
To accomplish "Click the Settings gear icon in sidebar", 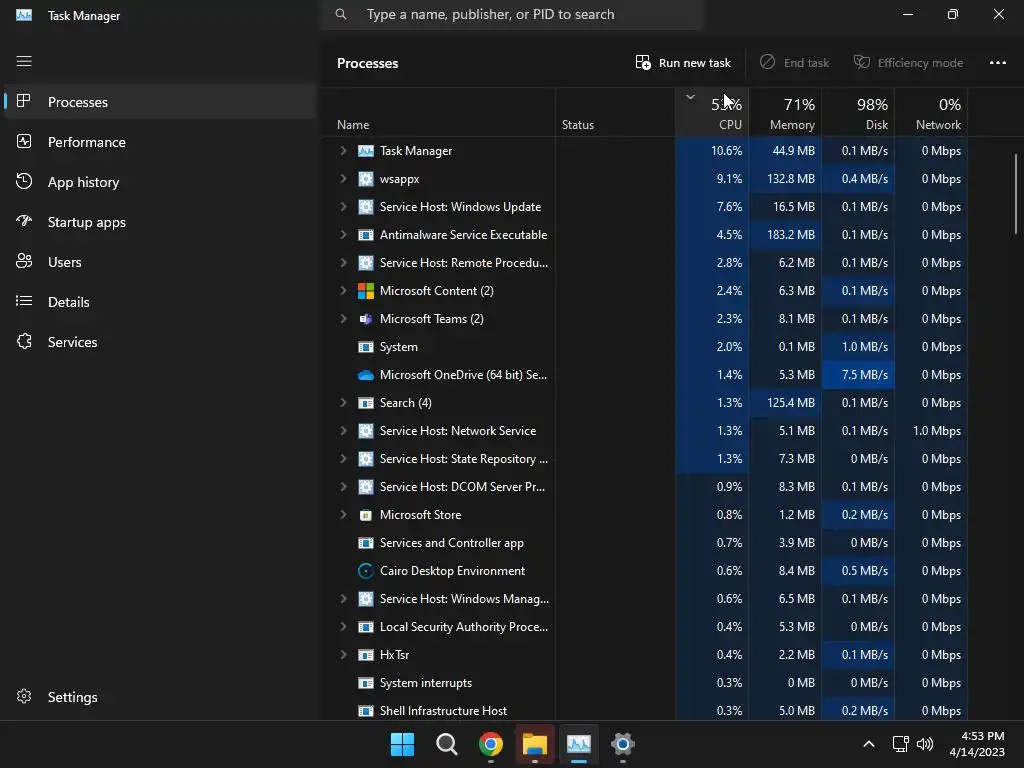I will click(x=24, y=696).
